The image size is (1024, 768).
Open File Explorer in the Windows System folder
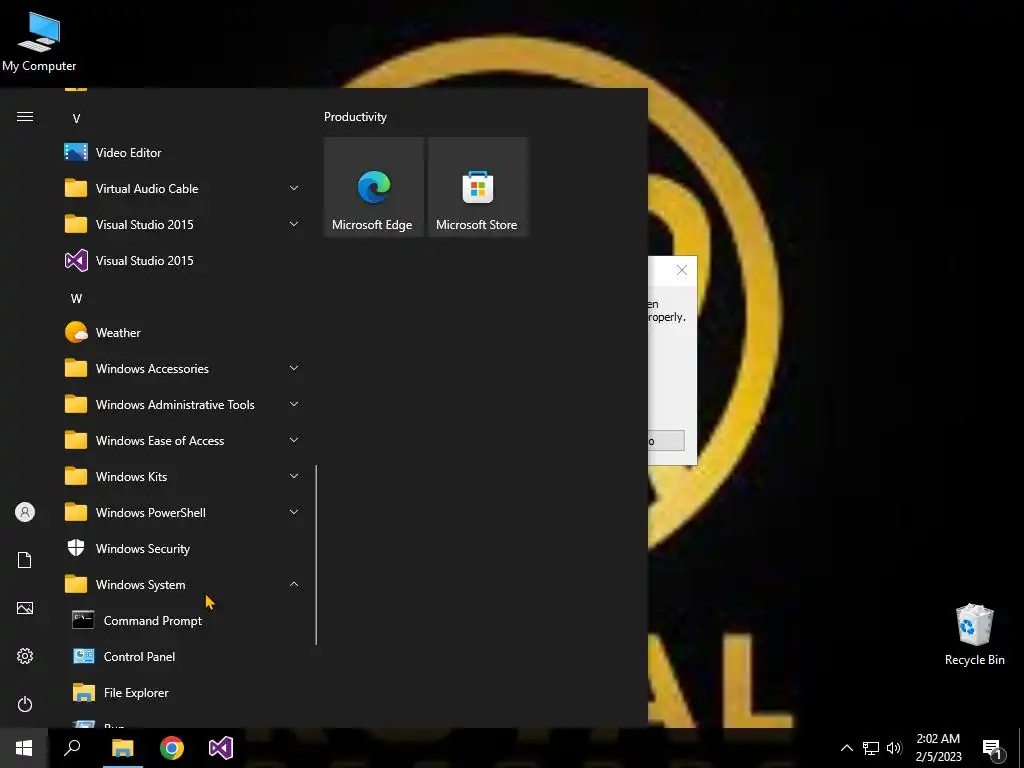[x=183, y=692]
